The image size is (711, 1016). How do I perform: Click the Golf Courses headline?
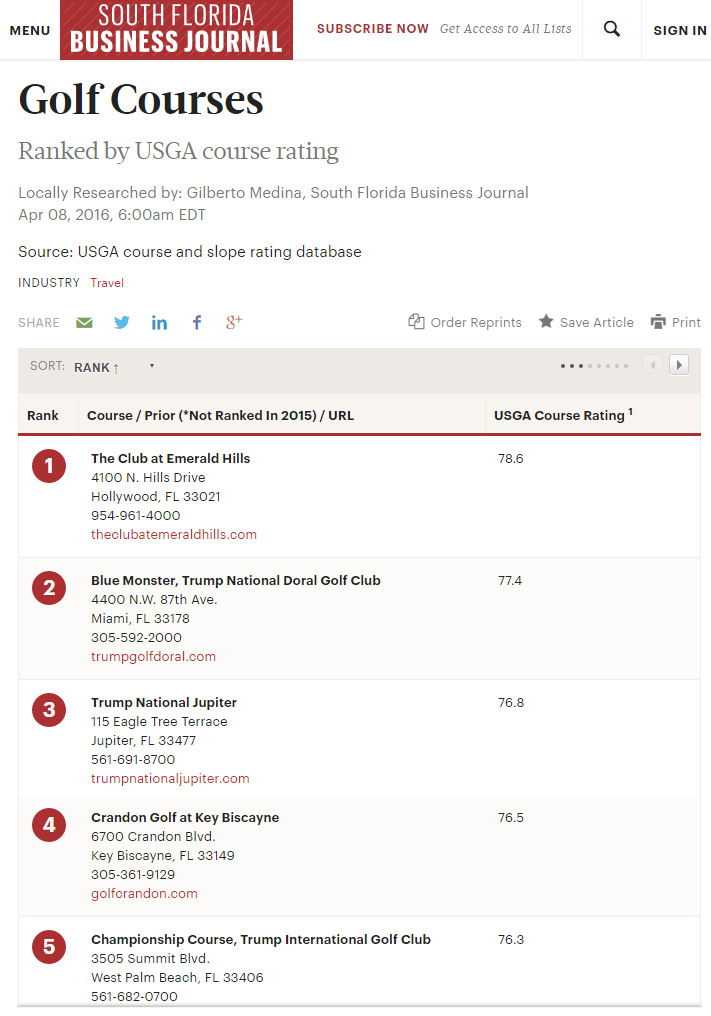[x=141, y=99]
